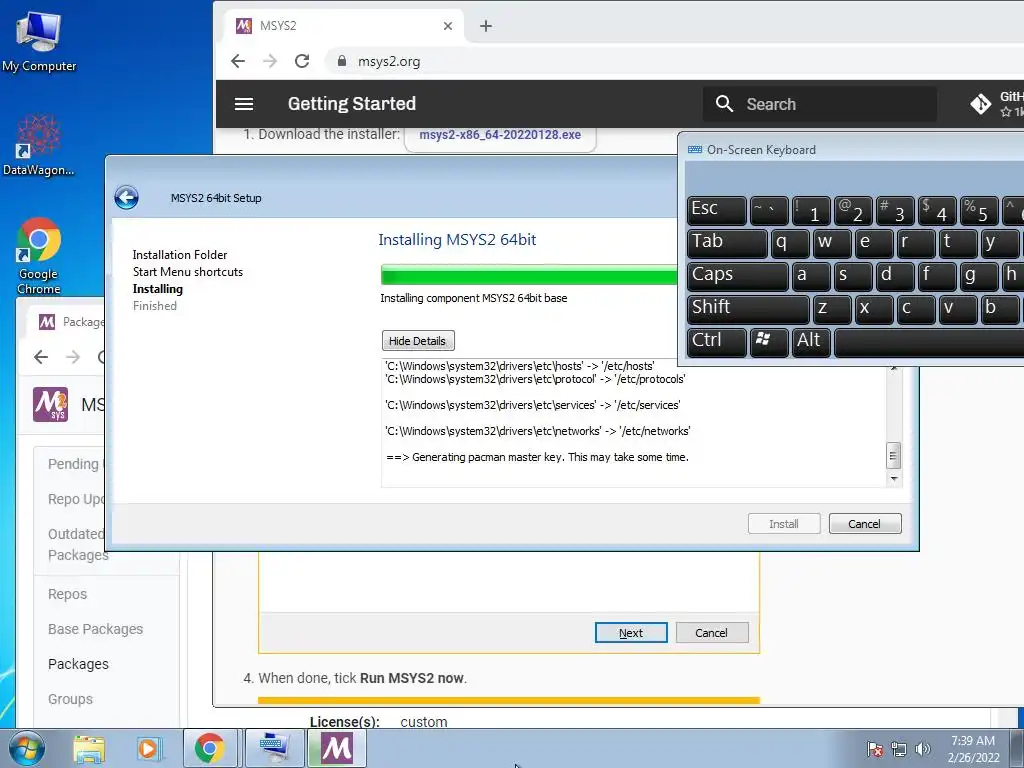Open the hamburger menu on Getting Started
The width and height of the screenshot is (1024, 768).
(244, 104)
